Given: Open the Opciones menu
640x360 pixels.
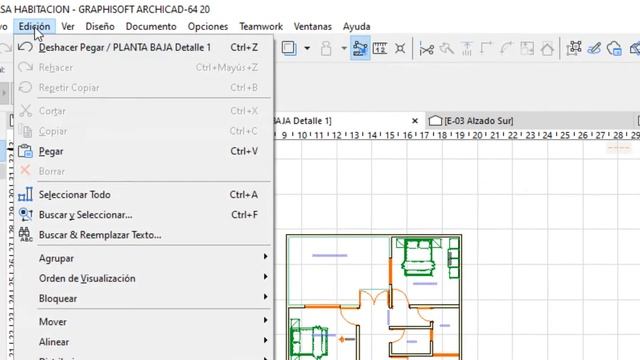Looking at the screenshot, I should tap(208, 27).
